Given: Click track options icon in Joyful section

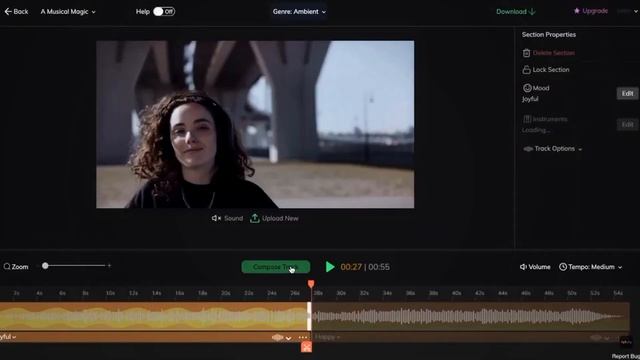Looking at the screenshot, I should pyautogui.click(x=278, y=338).
